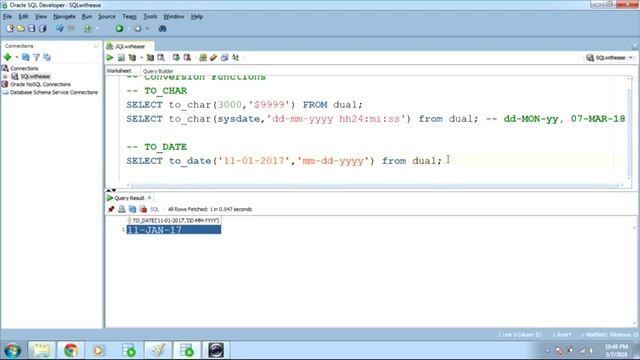
Task: Open the View menu
Action: pyautogui.click(x=40, y=16)
